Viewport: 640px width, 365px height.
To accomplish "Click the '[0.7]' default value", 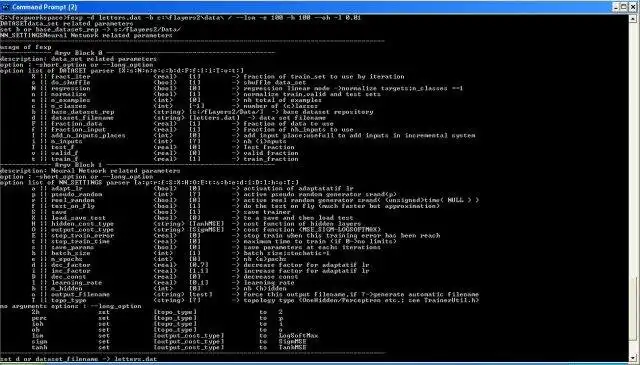I will (x=199, y=265).
